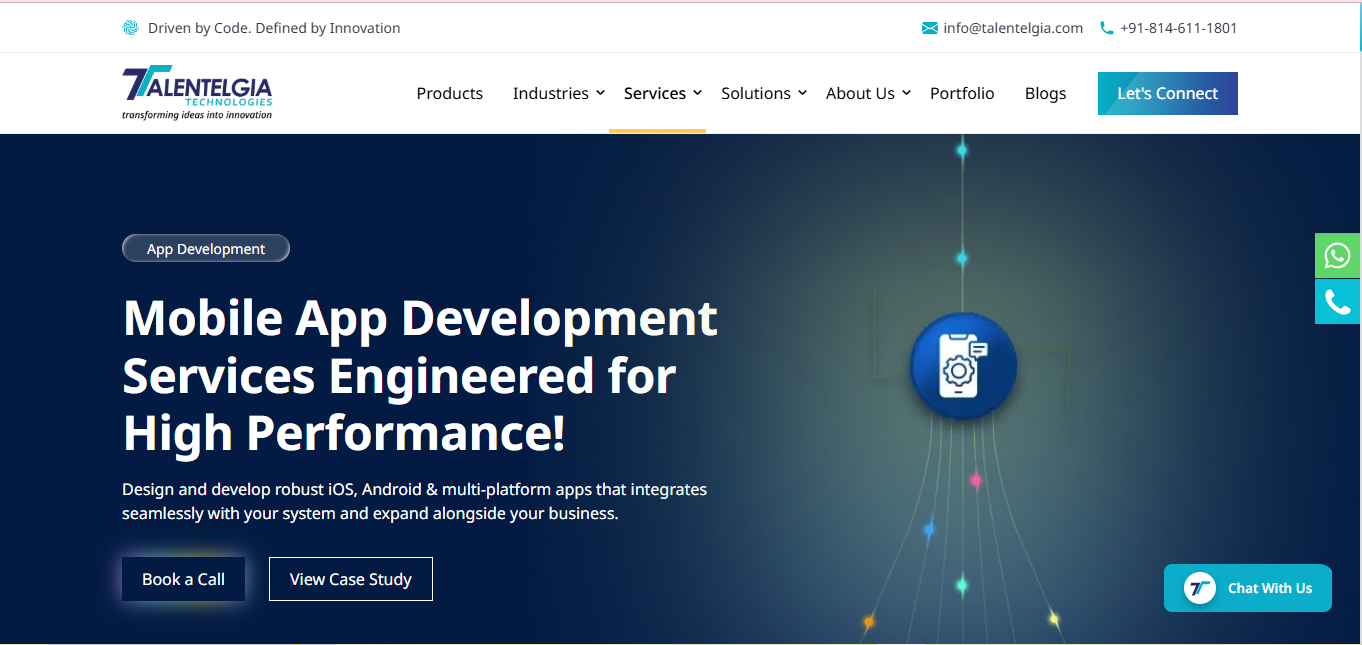Image resolution: width=1362 pixels, height=645 pixels.
Task: Click the phone icon beside +91-814-611-1801
Action: 1106,28
